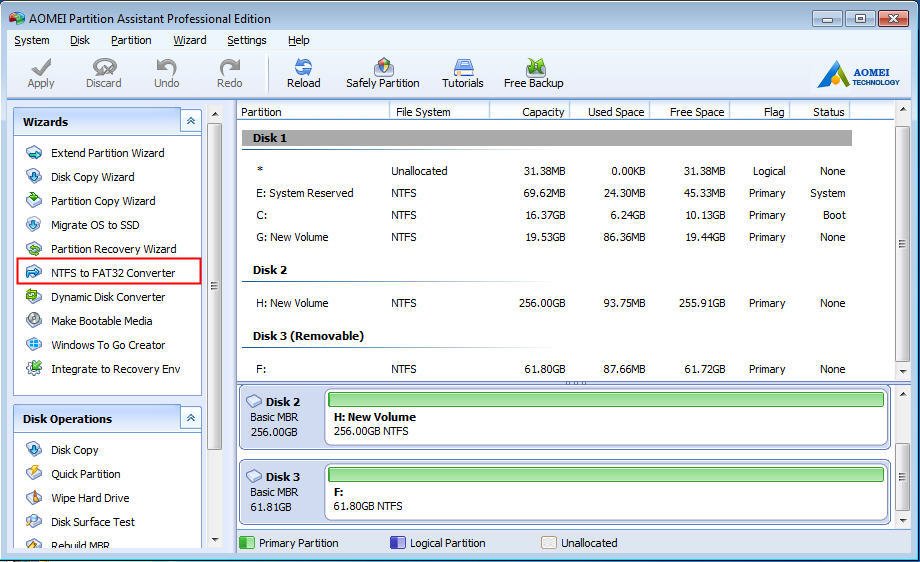The image size is (920, 562).
Task: Click the Disk 2 list heading
Action: point(270,270)
